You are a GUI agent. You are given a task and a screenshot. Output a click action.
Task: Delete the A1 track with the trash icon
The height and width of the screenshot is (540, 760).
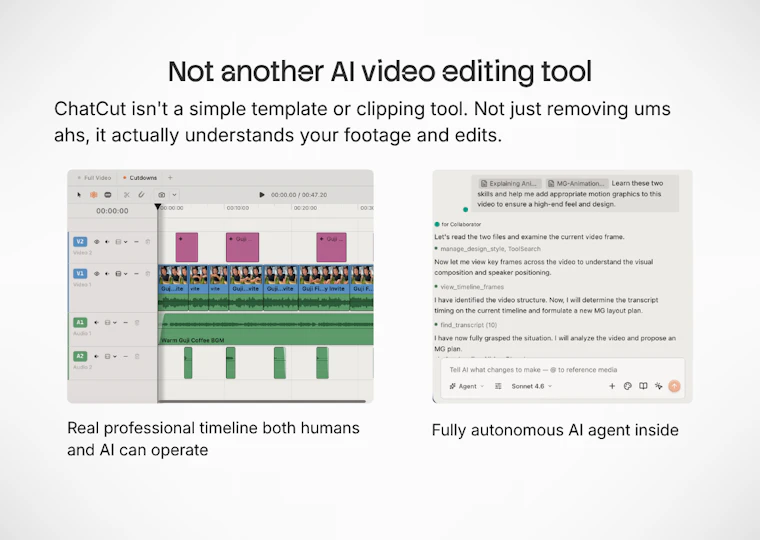137,322
